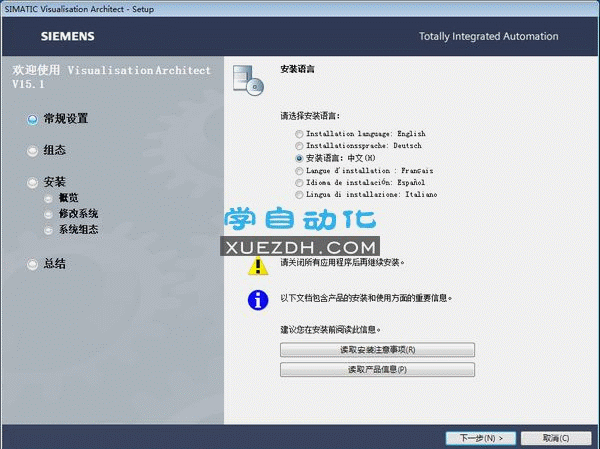Click the 组态 step bullet icon
Viewport: 600px width, 449px height.
33,151
